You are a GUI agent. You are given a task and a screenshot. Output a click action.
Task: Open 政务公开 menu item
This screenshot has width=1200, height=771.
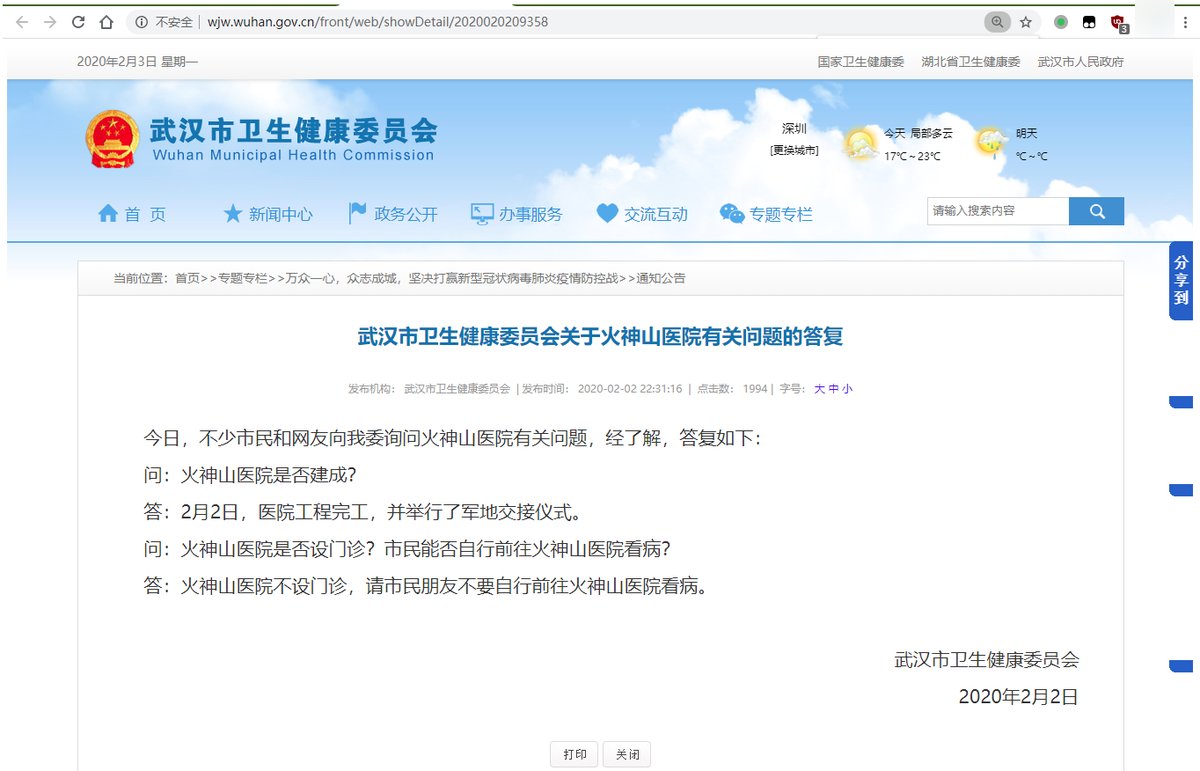point(393,213)
